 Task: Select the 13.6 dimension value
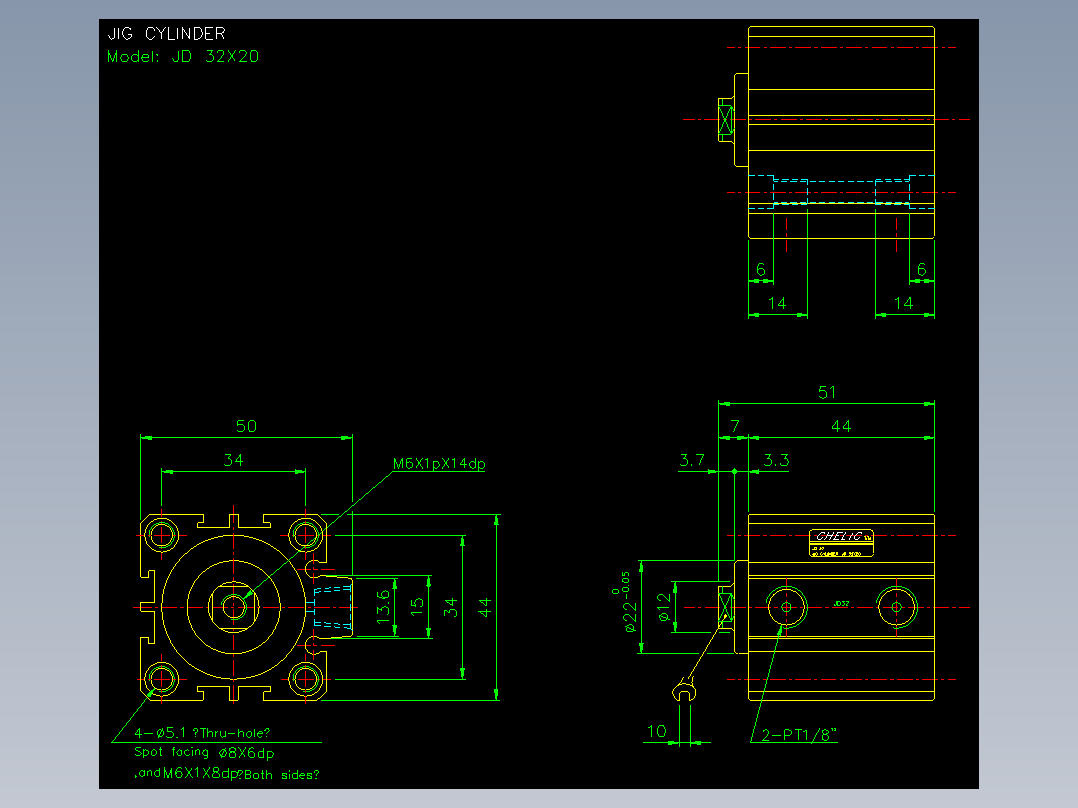(x=384, y=607)
